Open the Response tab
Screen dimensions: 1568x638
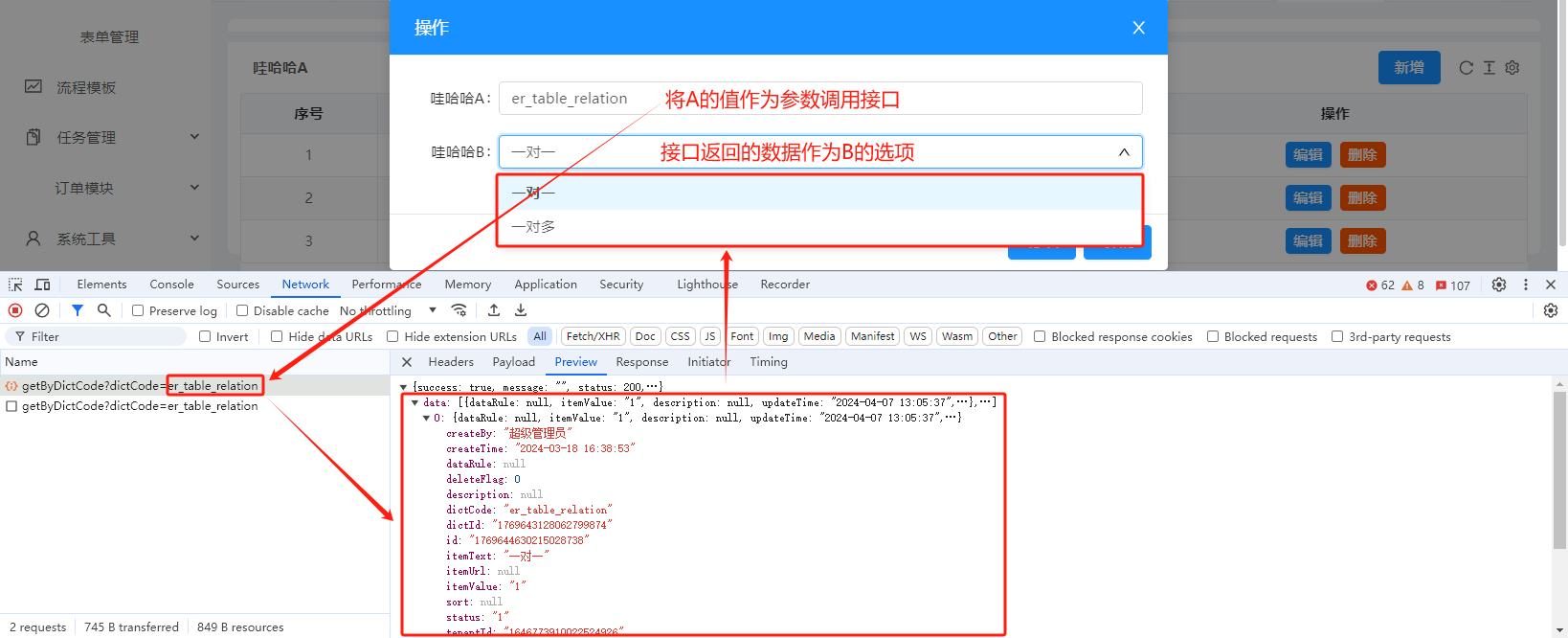(641, 362)
